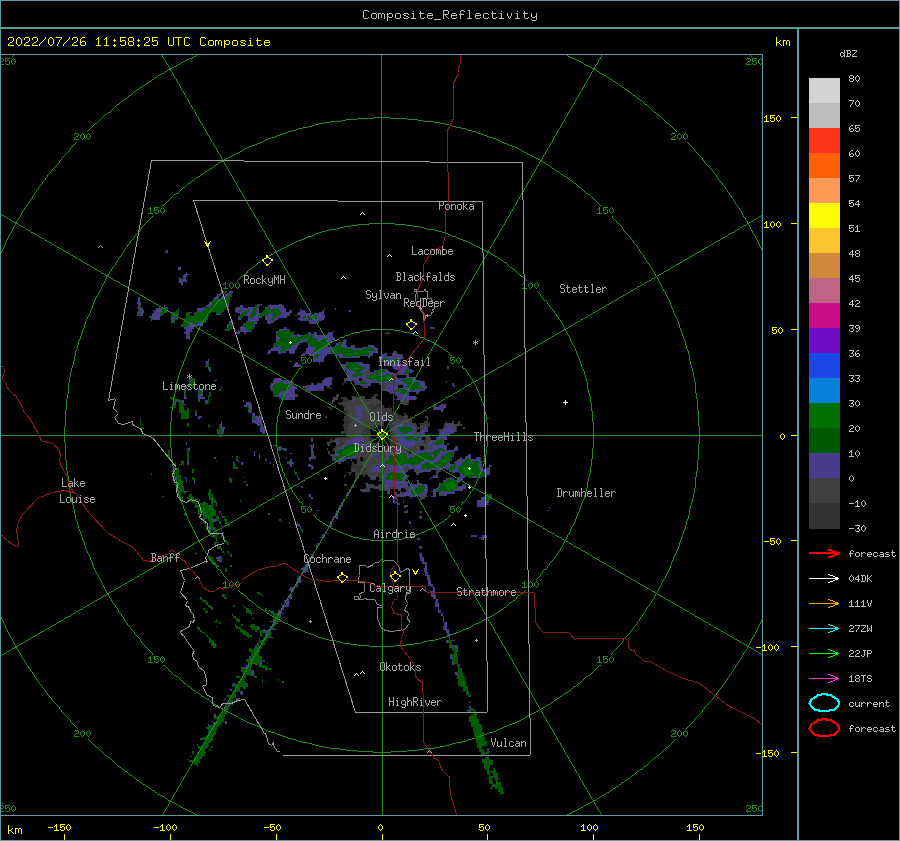Click the Didsbury city label
This screenshot has width=900, height=841.
coord(378,448)
